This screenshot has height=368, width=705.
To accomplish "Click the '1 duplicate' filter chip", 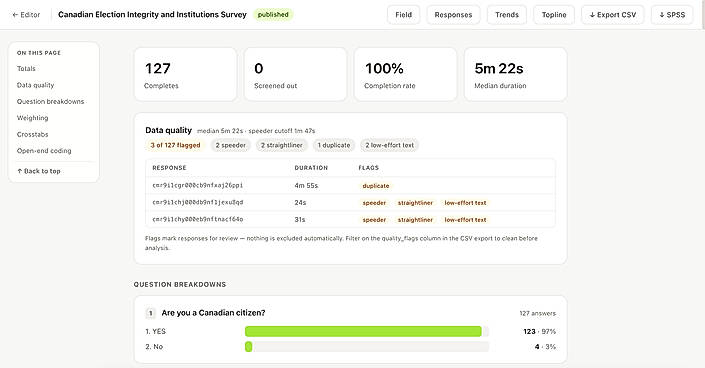I will tap(334, 145).
